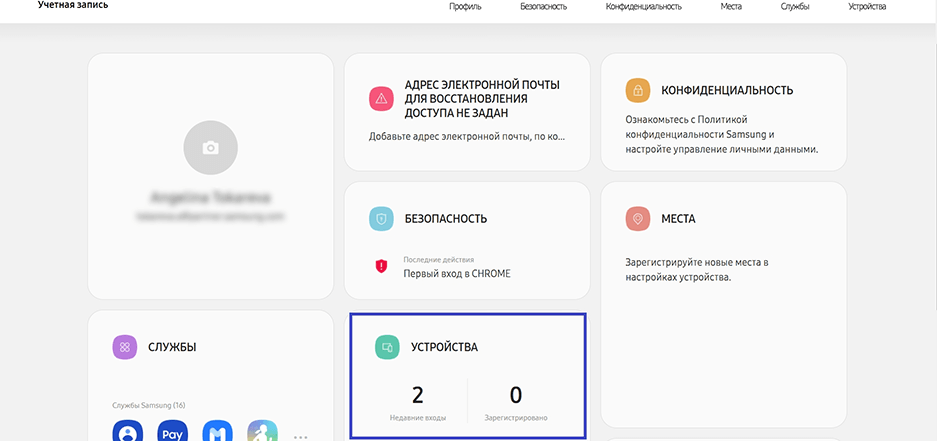Click the 'Зарегистрировано' label

coord(516,418)
